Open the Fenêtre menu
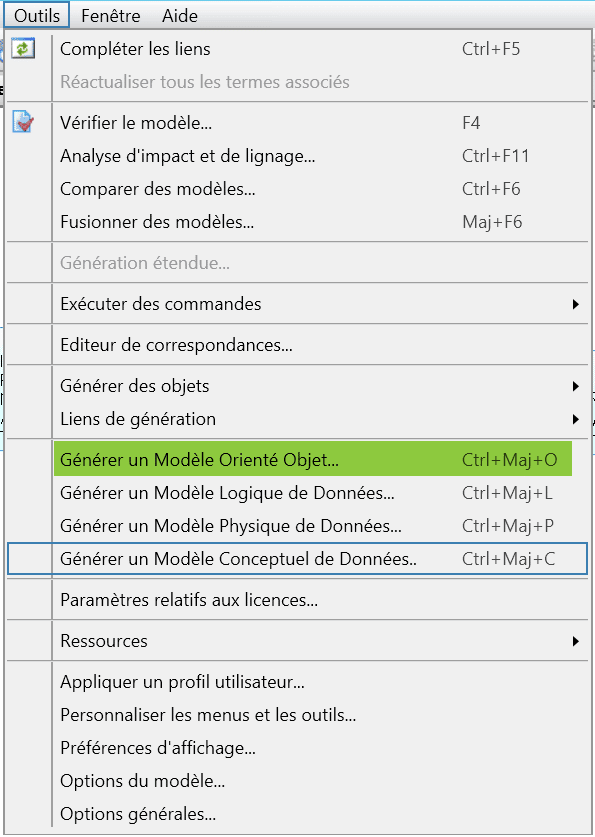This screenshot has width=595, height=837. pos(110,15)
